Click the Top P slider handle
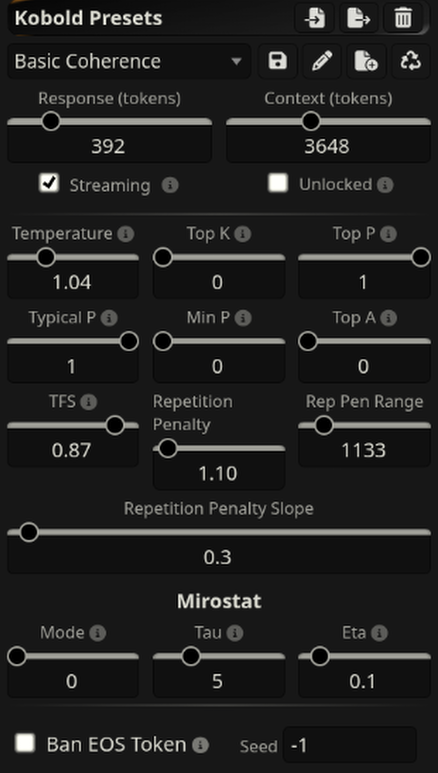 (x=421, y=257)
